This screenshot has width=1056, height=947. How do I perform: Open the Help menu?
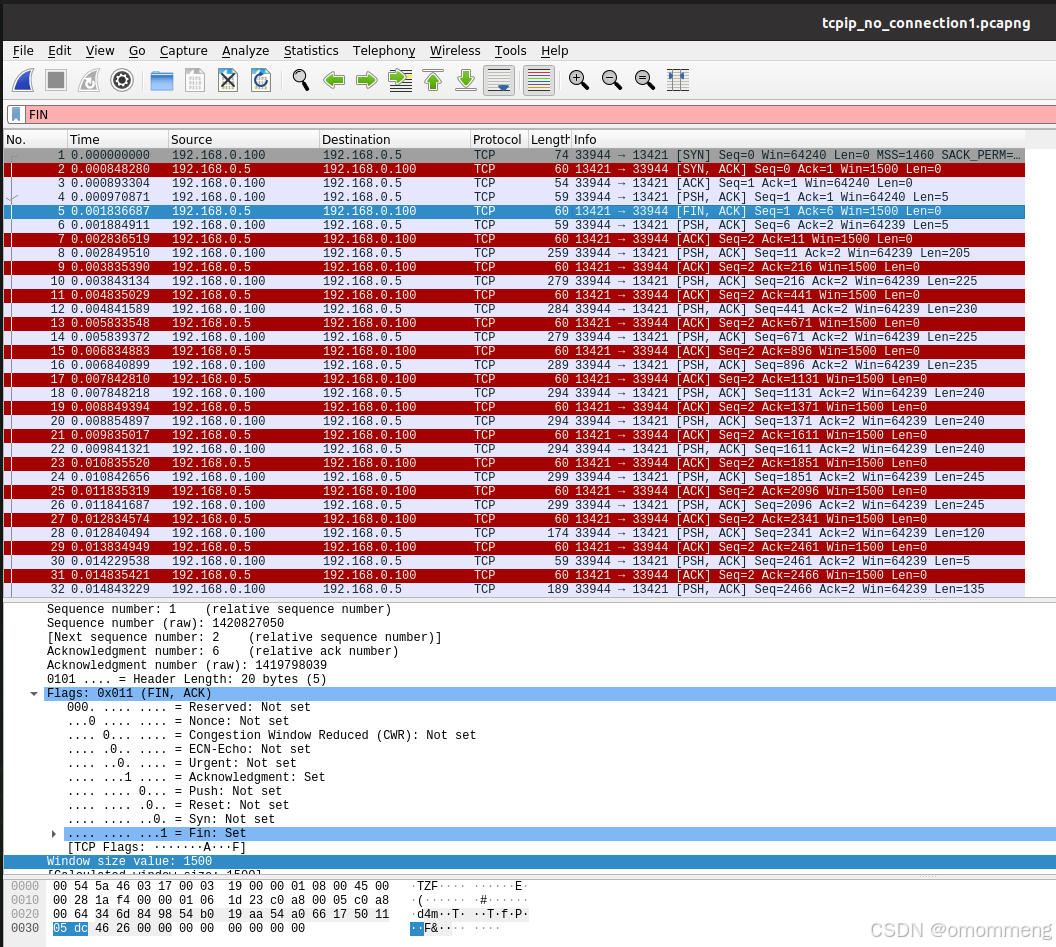click(x=554, y=51)
